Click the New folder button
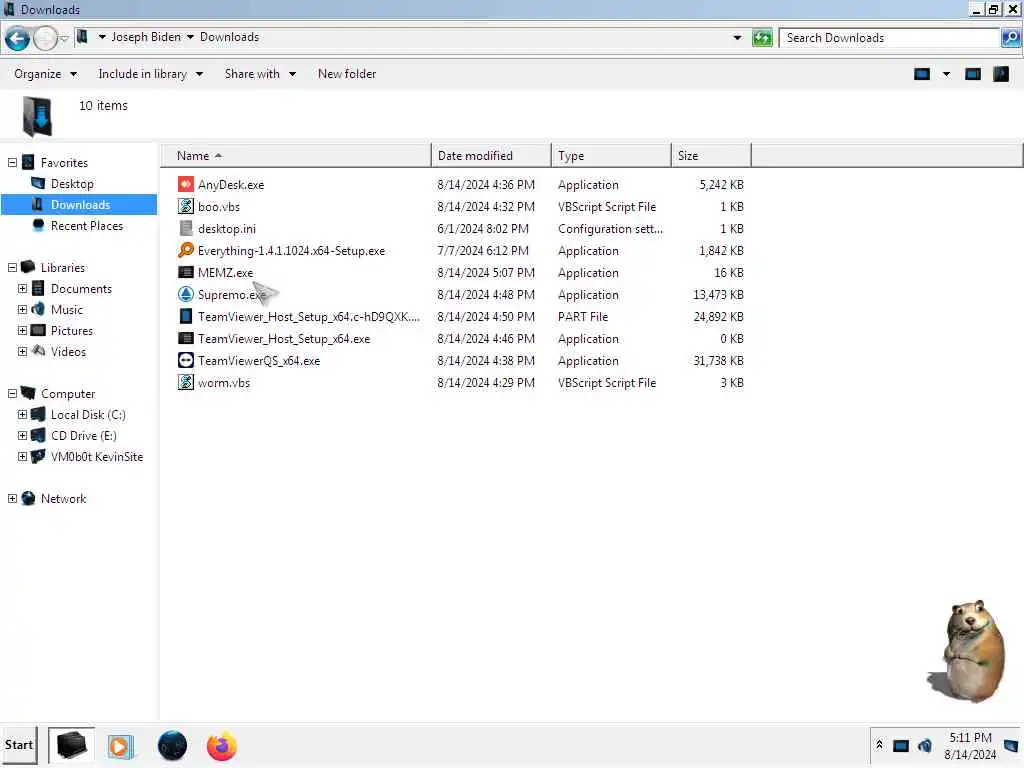This screenshot has height=768, width=1024. [347, 74]
